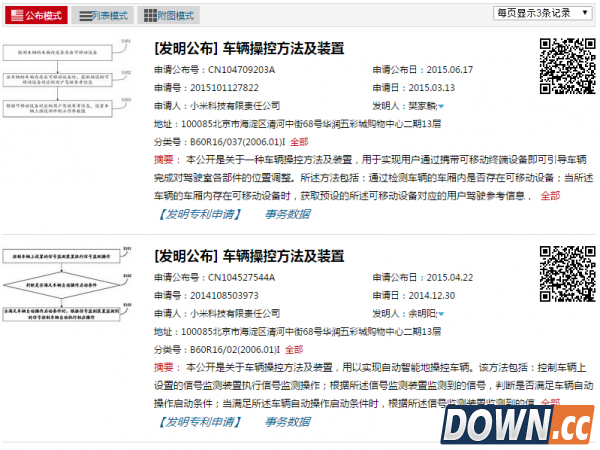The width and height of the screenshot is (600, 450).
Task: Open title of patent published 2015.06.17
Action: coord(249,49)
